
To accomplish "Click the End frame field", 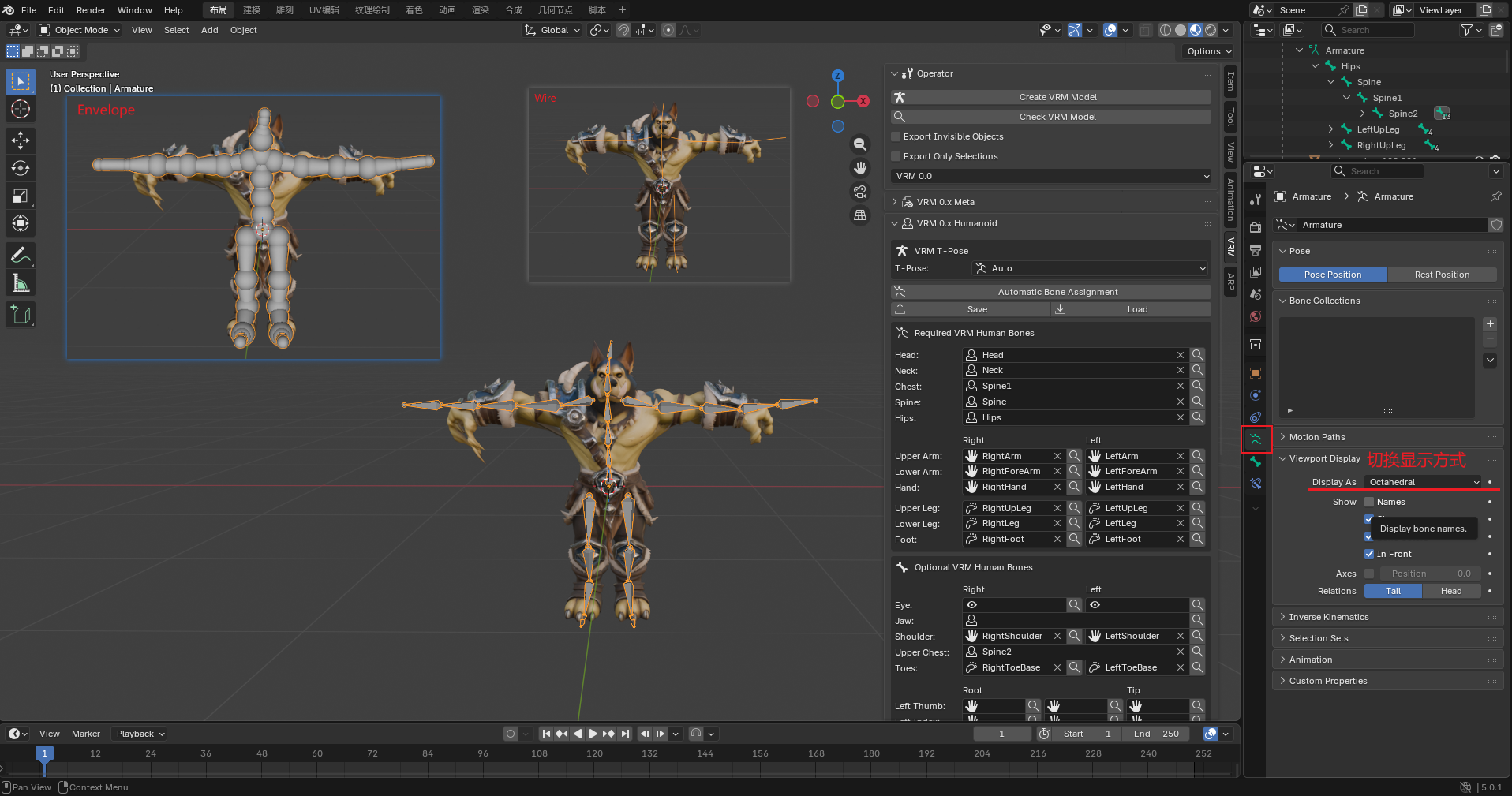I will [x=1158, y=734].
